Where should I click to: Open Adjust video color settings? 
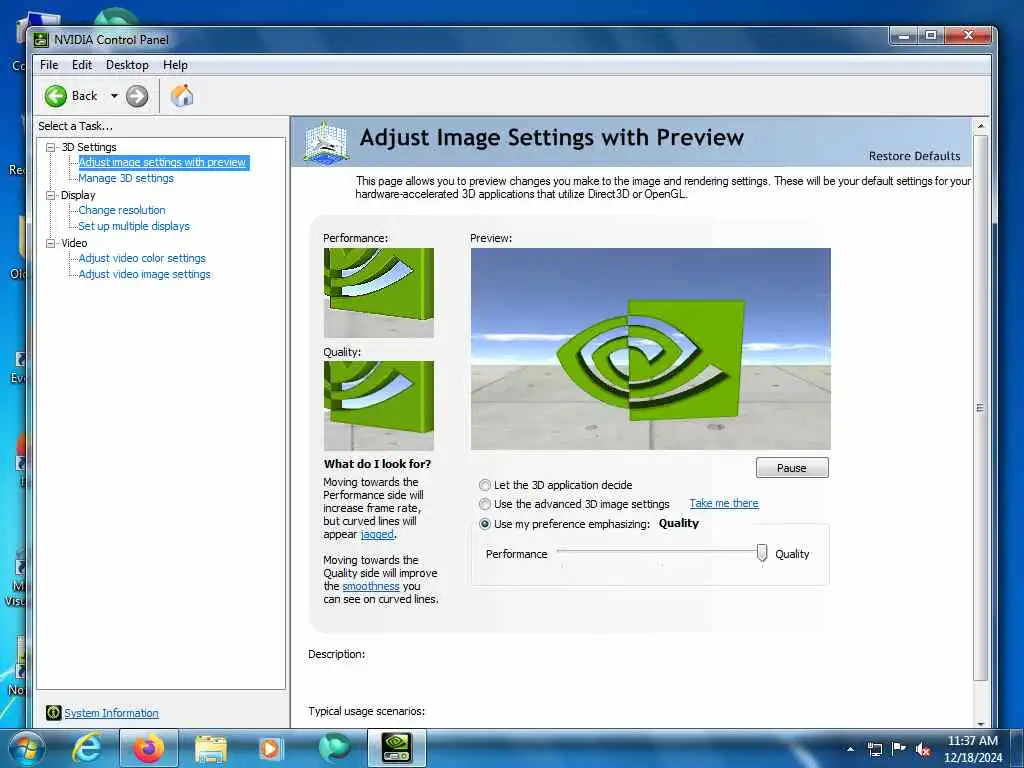point(142,258)
